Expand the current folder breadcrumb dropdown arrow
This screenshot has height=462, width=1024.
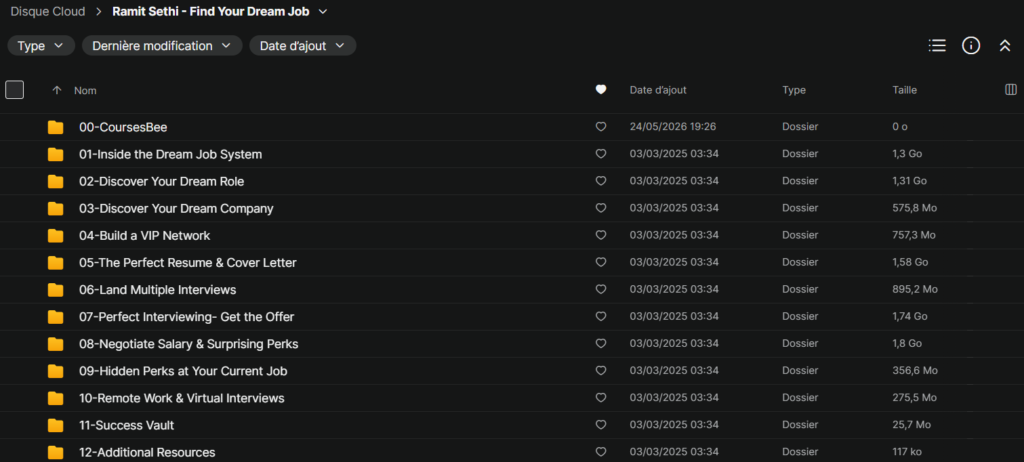pos(323,12)
